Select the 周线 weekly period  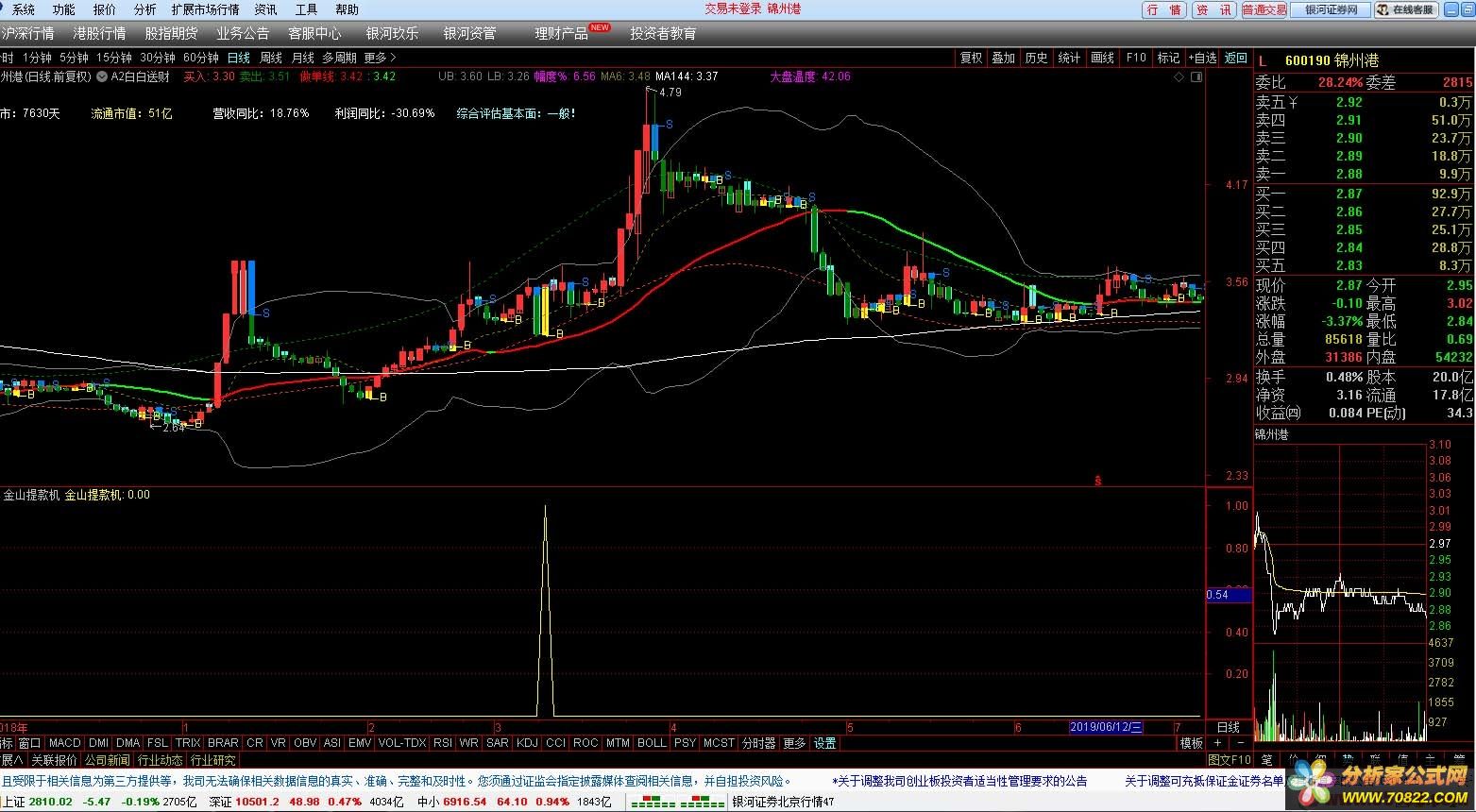point(271,58)
